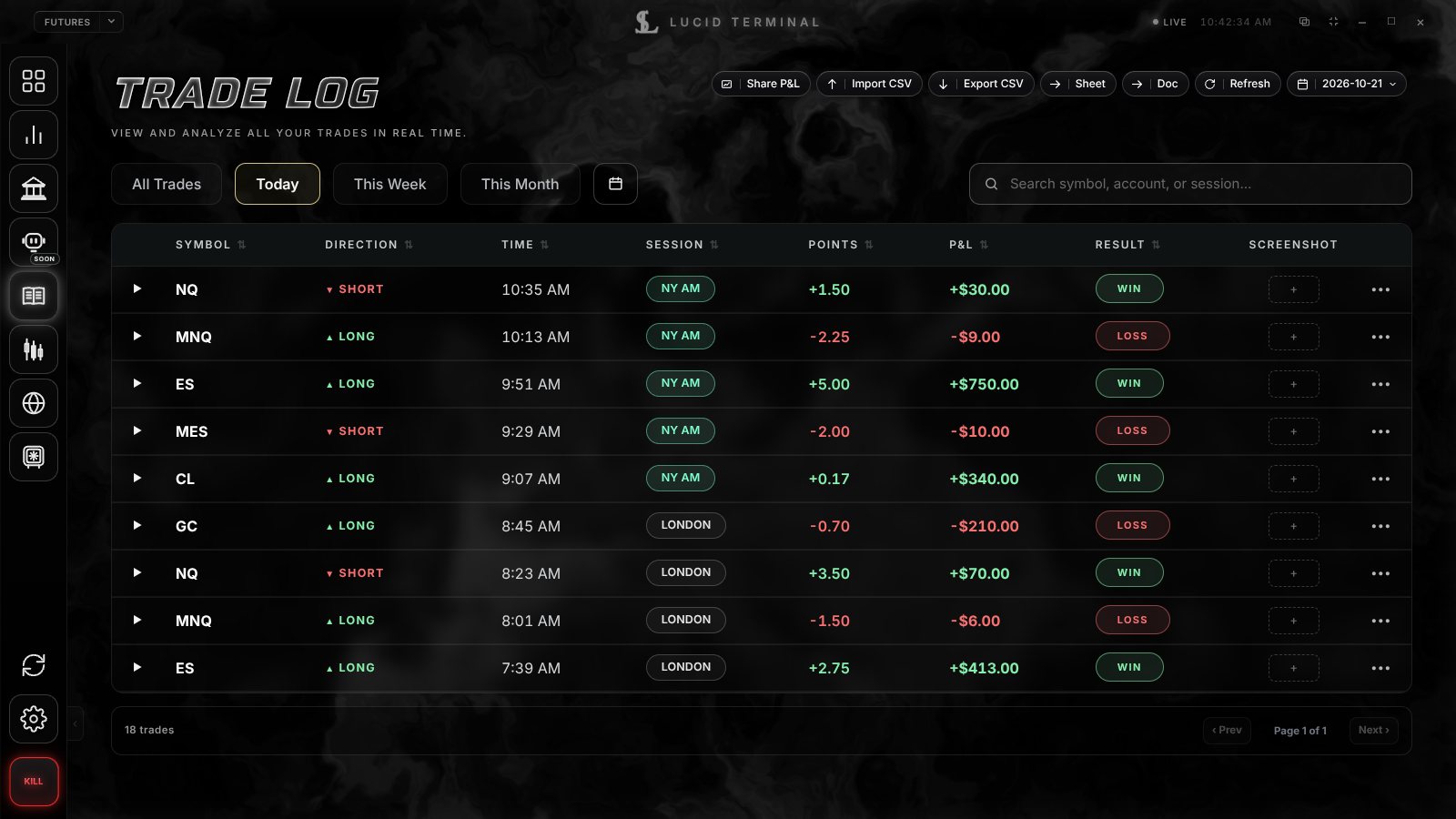Open the FUTURES market dropdown
The height and width of the screenshot is (819, 1456).
(x=78, y=22)
